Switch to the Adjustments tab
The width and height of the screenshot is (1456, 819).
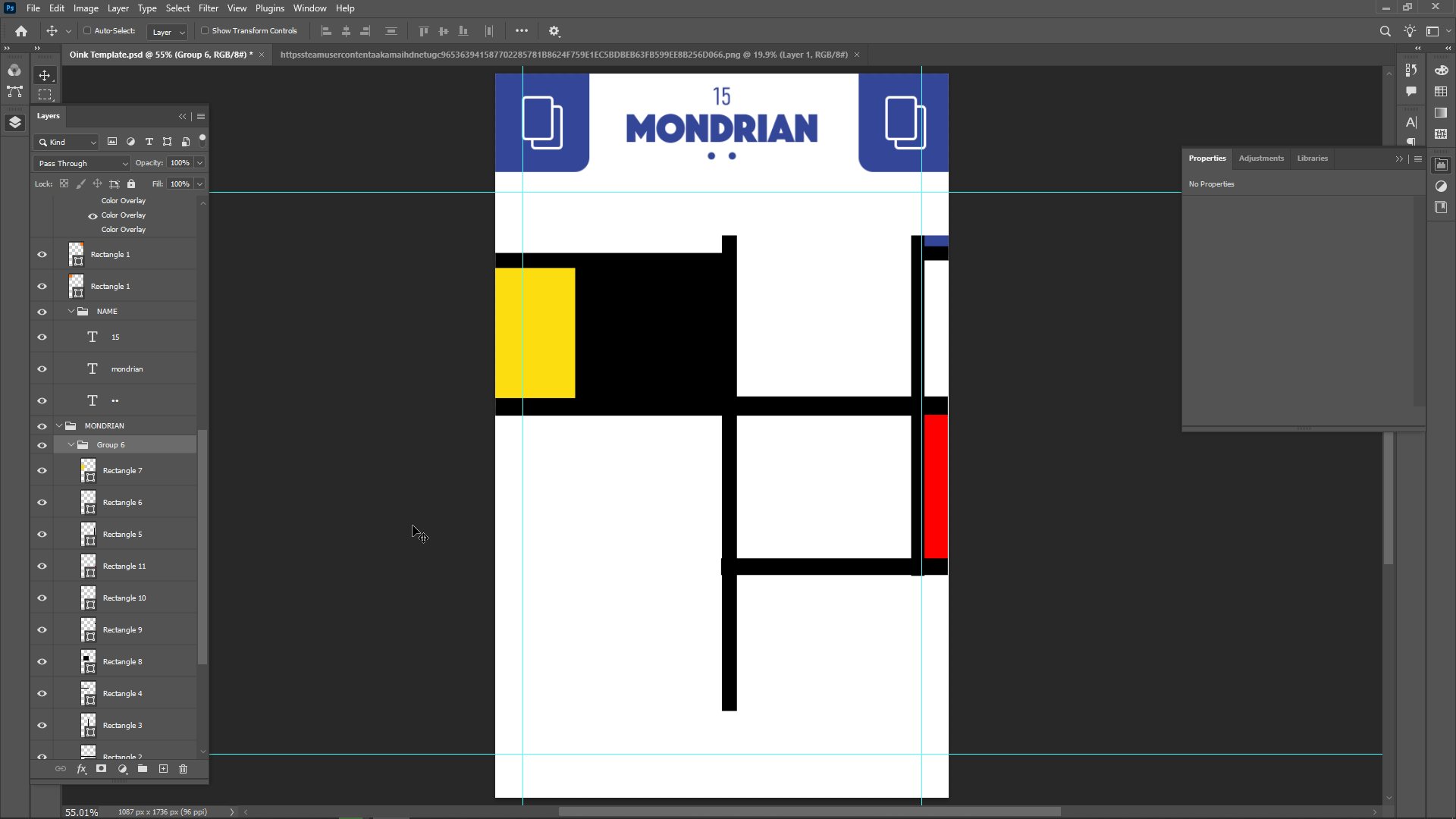coord(1260,158)
